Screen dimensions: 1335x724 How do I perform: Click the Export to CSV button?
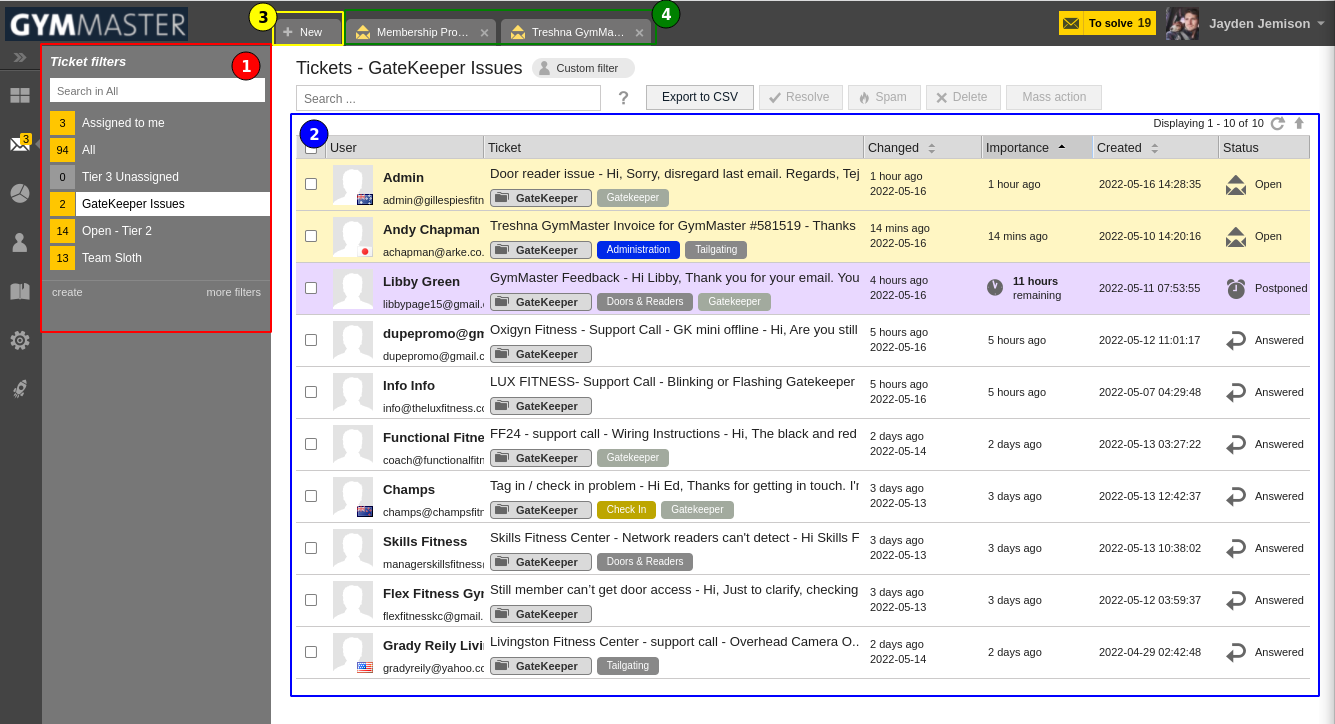point(699,97)
